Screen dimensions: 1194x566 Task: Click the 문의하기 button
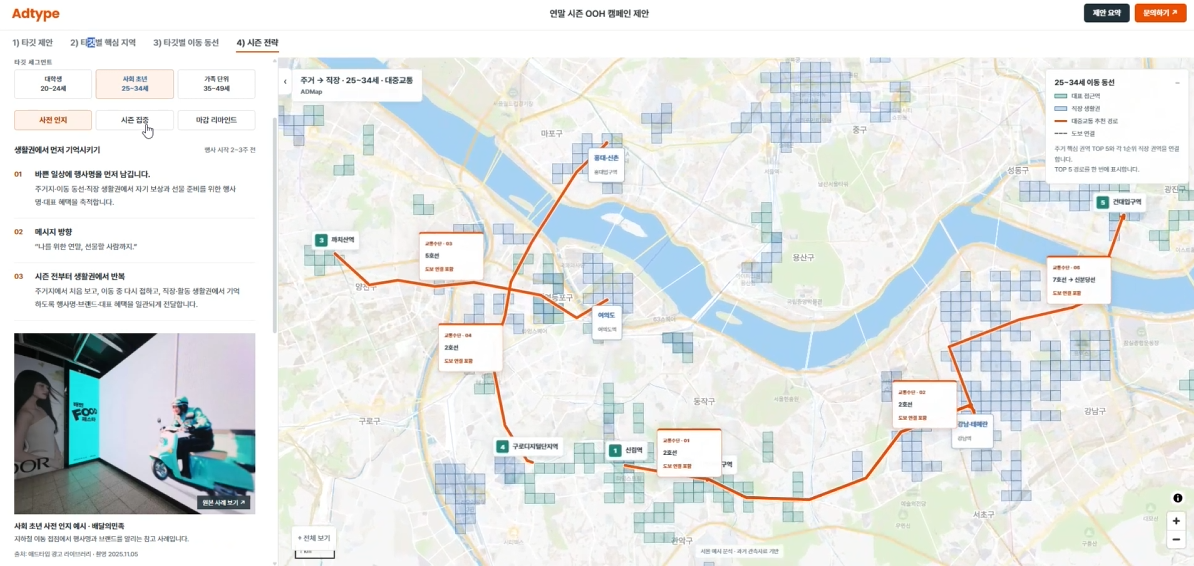[1160, 14]
